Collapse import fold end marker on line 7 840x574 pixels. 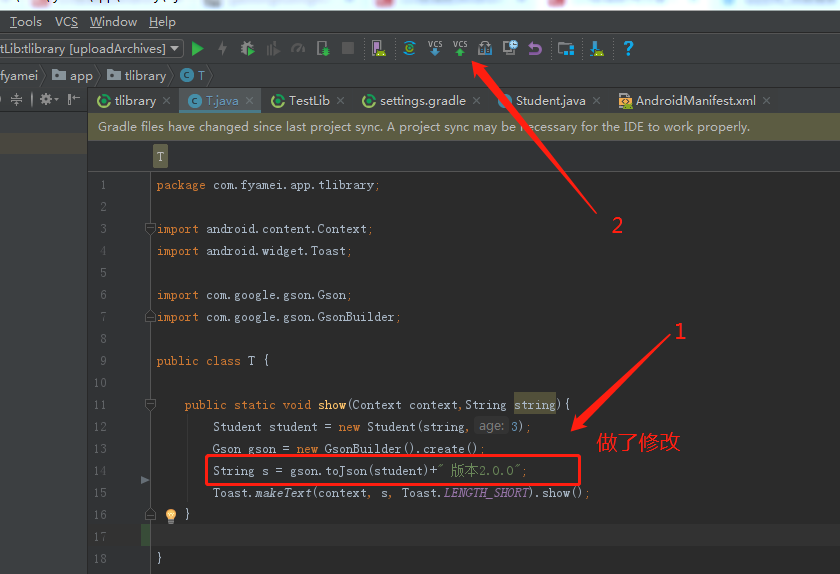(150, 317)
